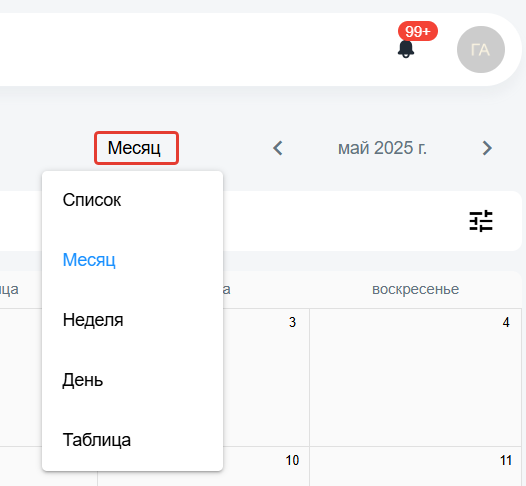Open the ГА user avatar menu
The height and width of the screenshot is (486, 526).
(481, 50)
